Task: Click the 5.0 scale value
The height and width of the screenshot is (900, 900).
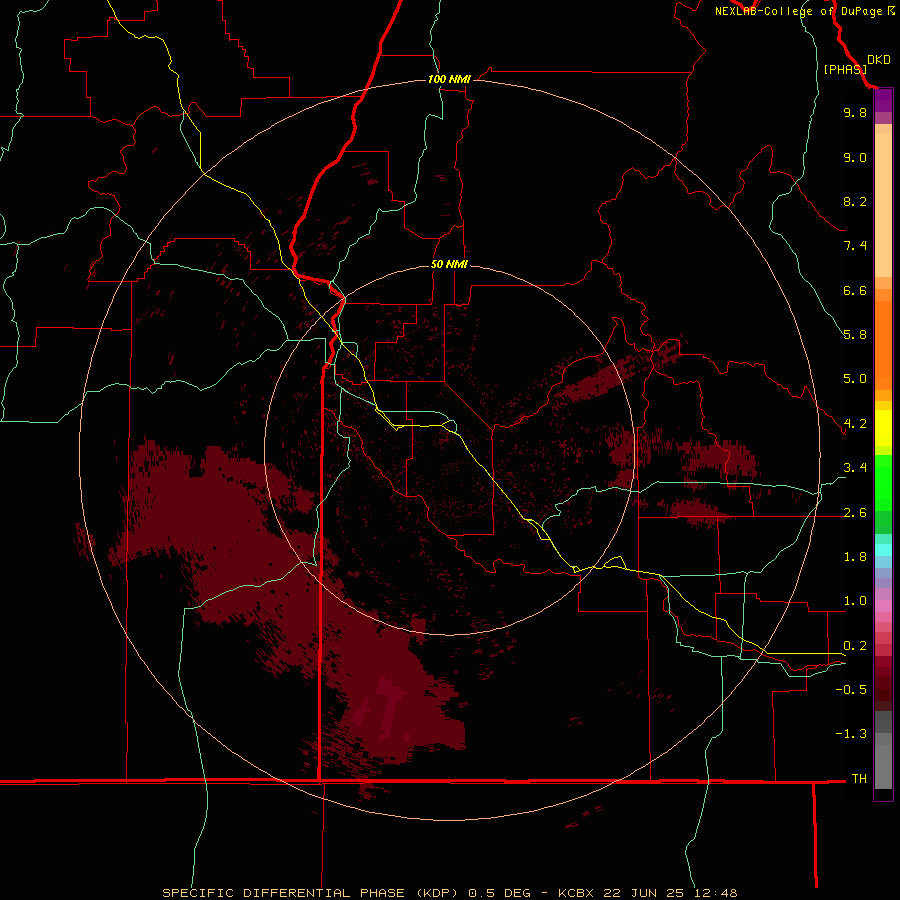Action: point(855,379)
